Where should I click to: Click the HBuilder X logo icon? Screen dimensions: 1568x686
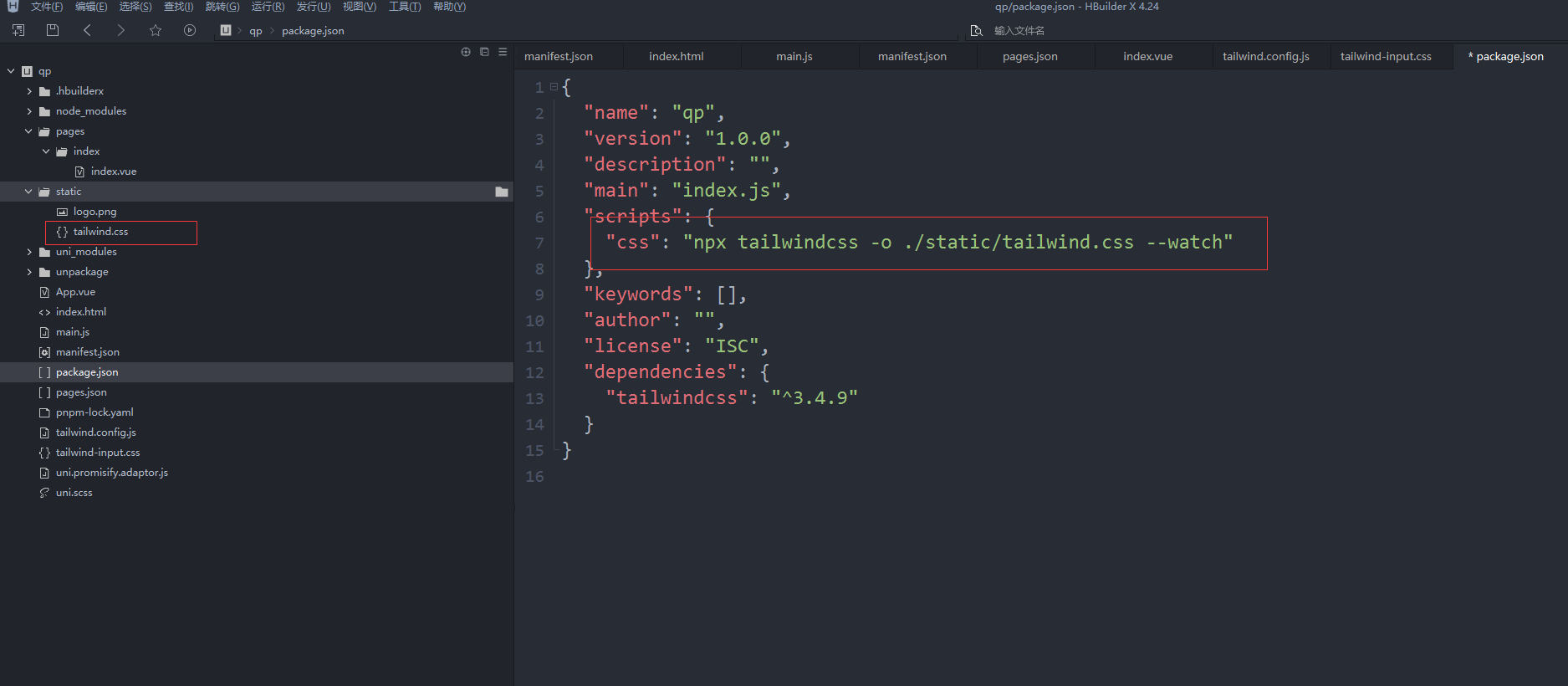coord(13,6)
